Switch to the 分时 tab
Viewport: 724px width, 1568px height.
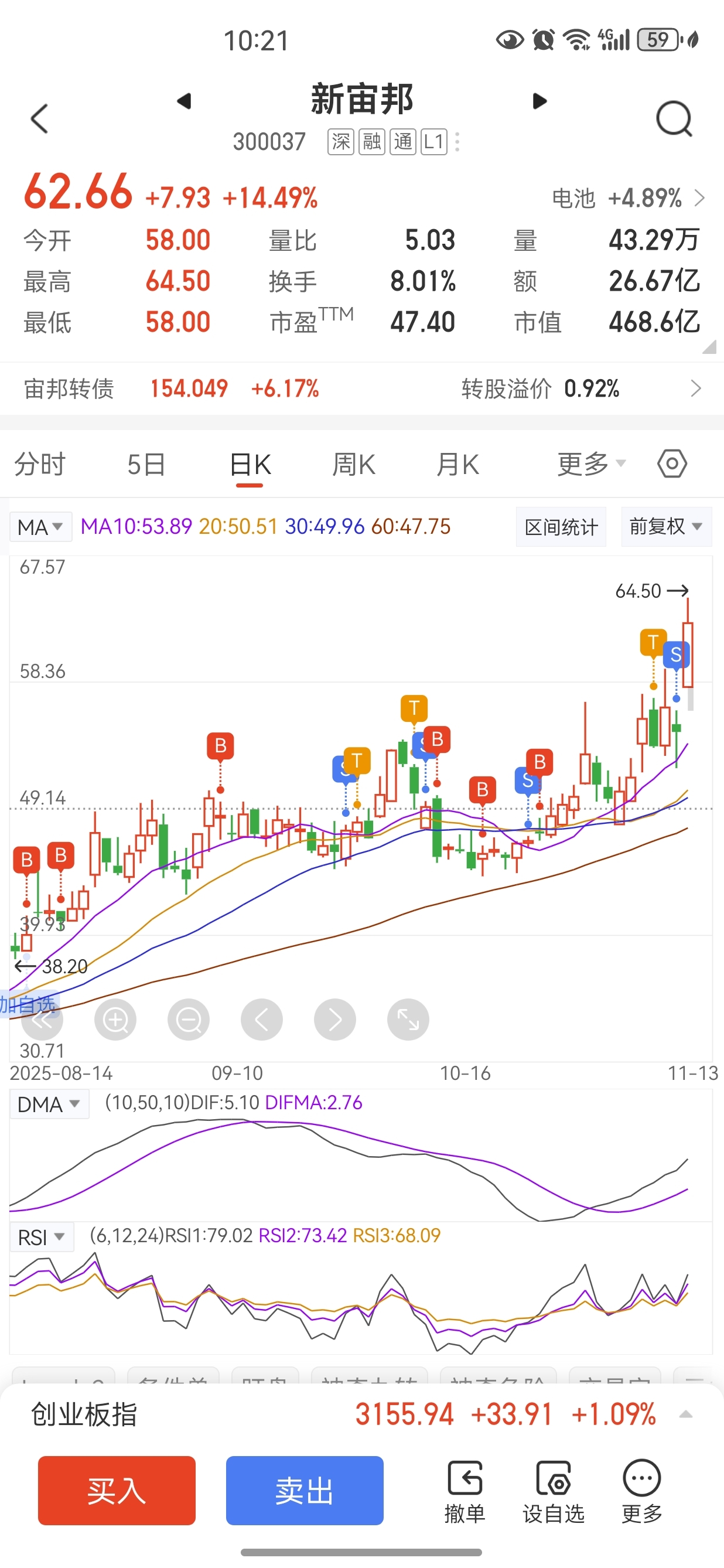pos(40,465)
